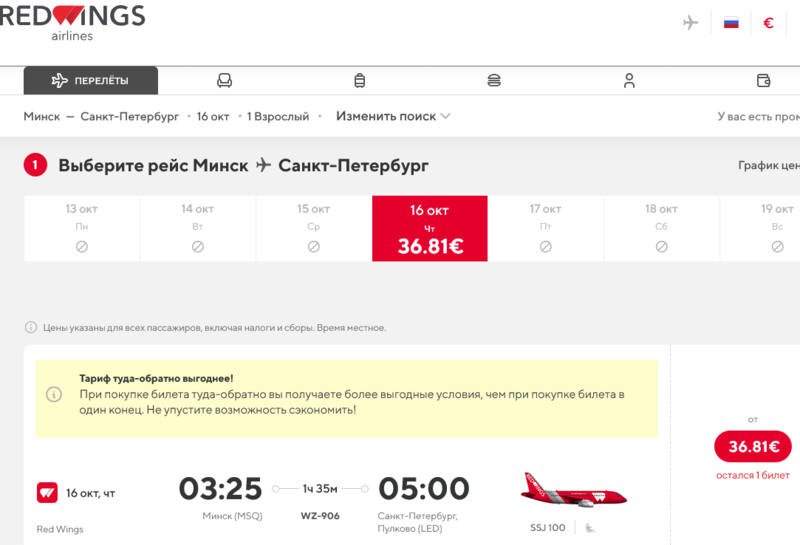Choose the 15 окт date cell
This screenshot has height=545, width=800.
[x=314, y=229]
